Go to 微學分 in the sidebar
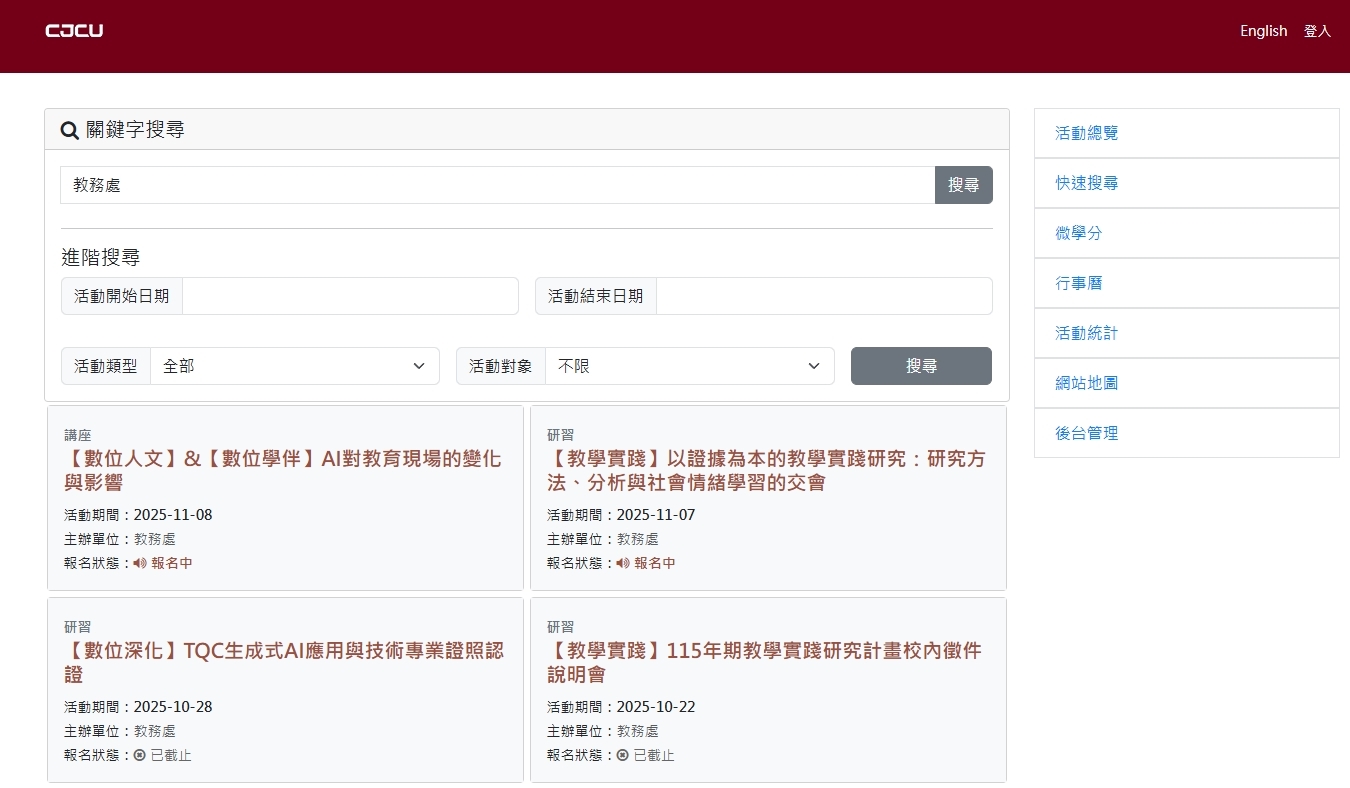 pyautogui.click(x=1079, y=233)
